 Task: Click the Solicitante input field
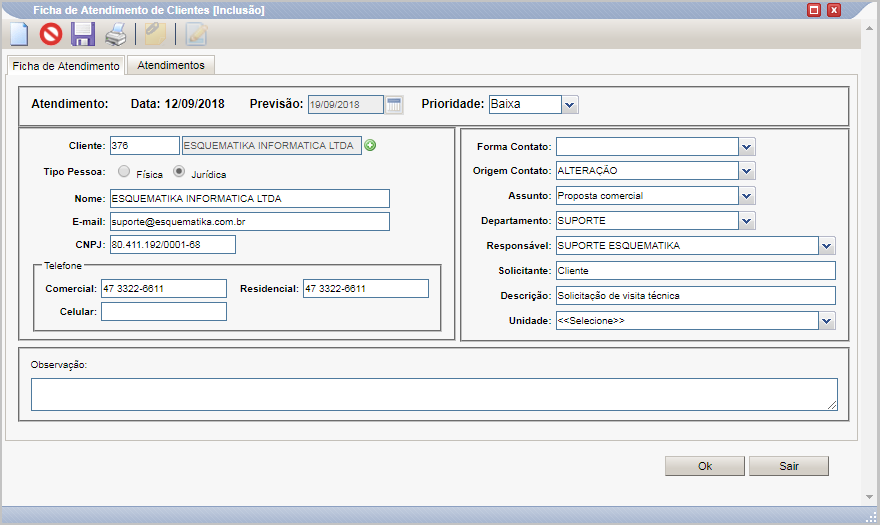point(696,271)
